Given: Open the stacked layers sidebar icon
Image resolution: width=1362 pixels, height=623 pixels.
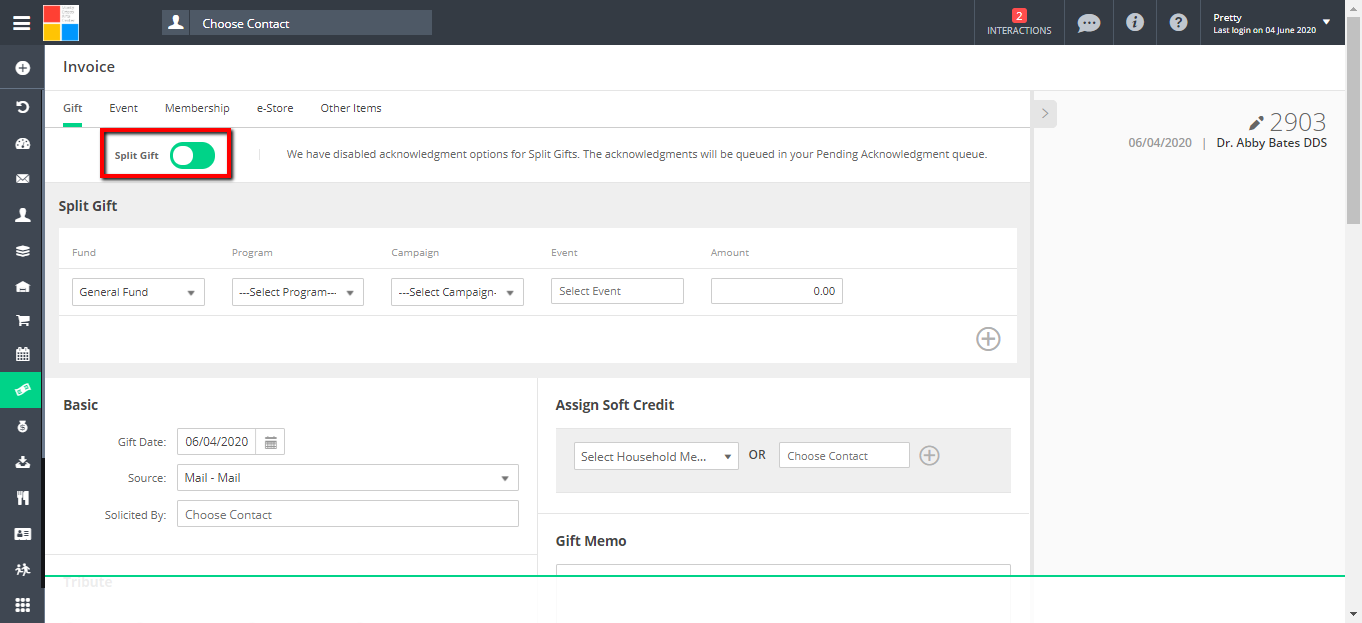Looking at the screenshot, I should tap(22, 251).
